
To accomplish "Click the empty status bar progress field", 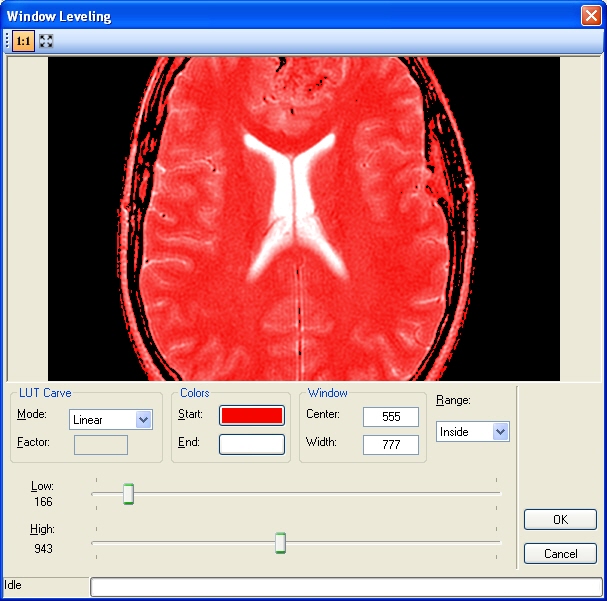I will (346, 586).
